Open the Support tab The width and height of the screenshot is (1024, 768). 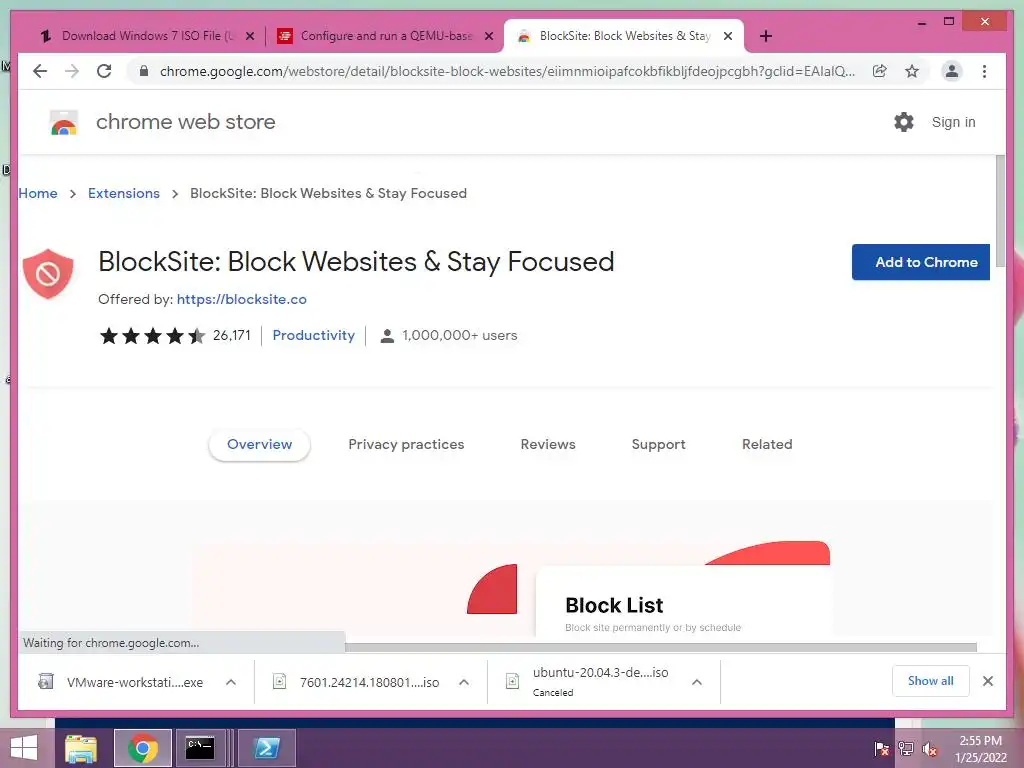coord(658,445)
